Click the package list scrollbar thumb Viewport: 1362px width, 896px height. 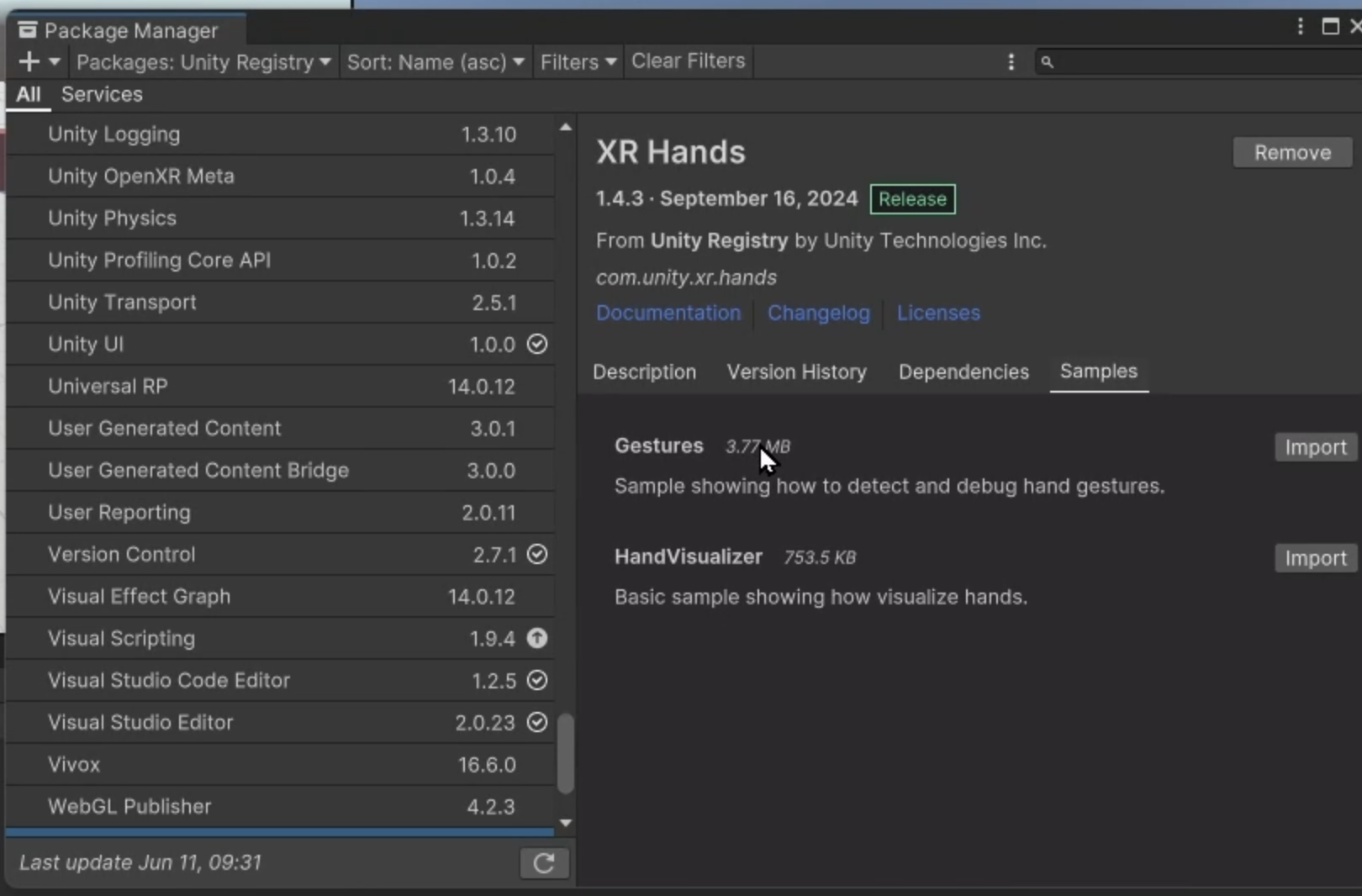coord(566,753)
